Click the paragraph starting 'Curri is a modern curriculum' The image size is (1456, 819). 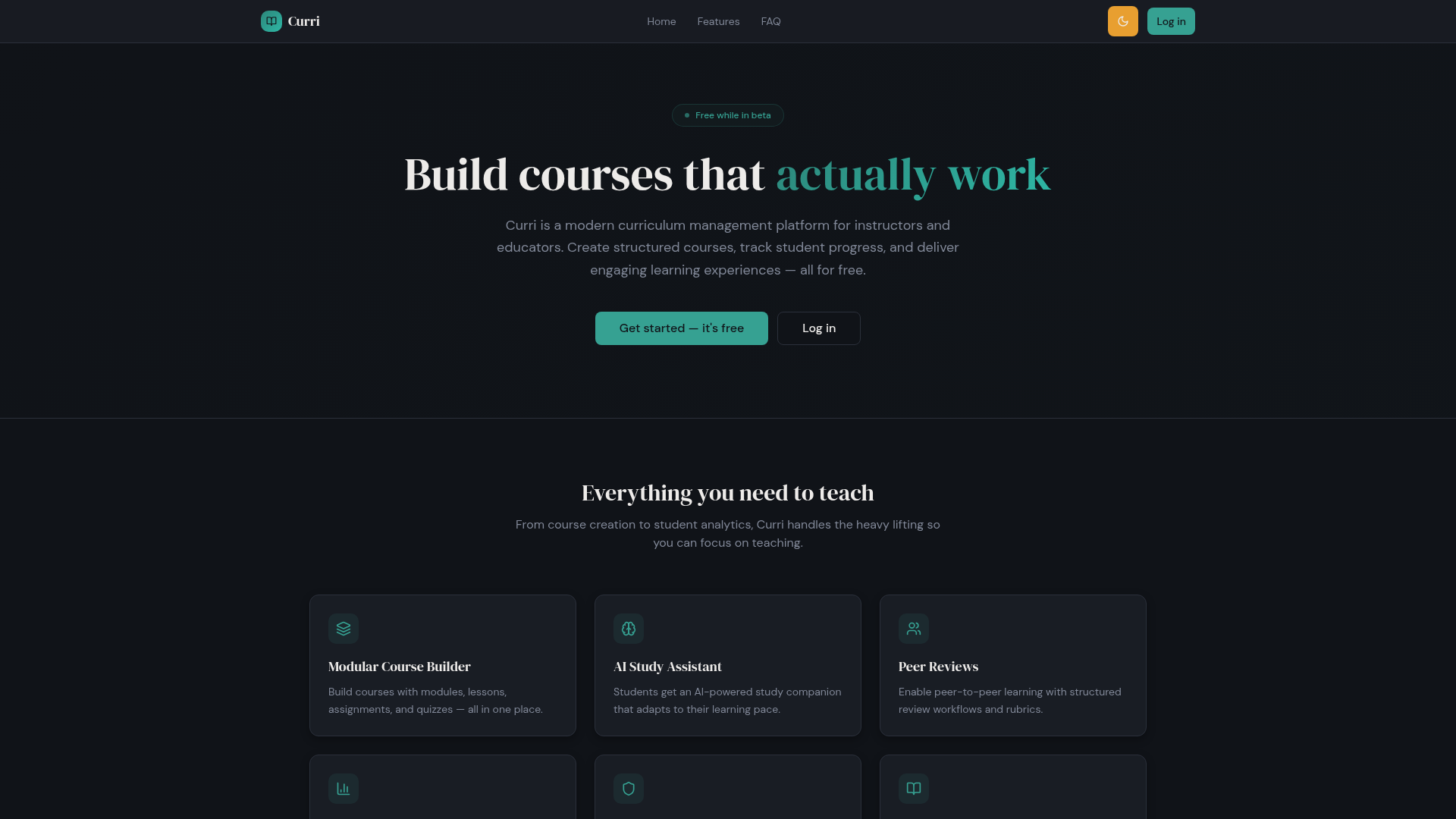pos(728,247)
